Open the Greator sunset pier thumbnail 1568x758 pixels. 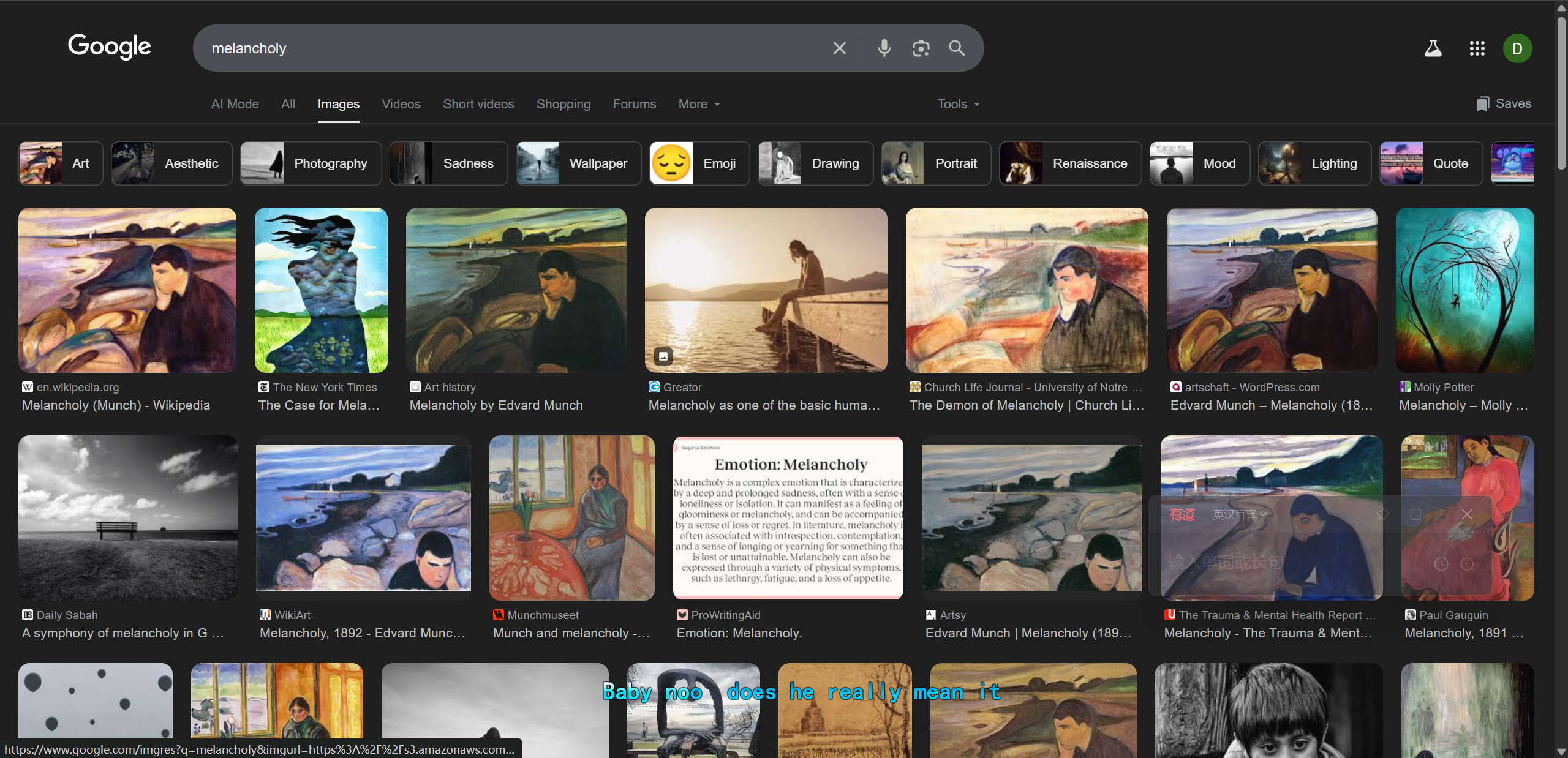766,290
